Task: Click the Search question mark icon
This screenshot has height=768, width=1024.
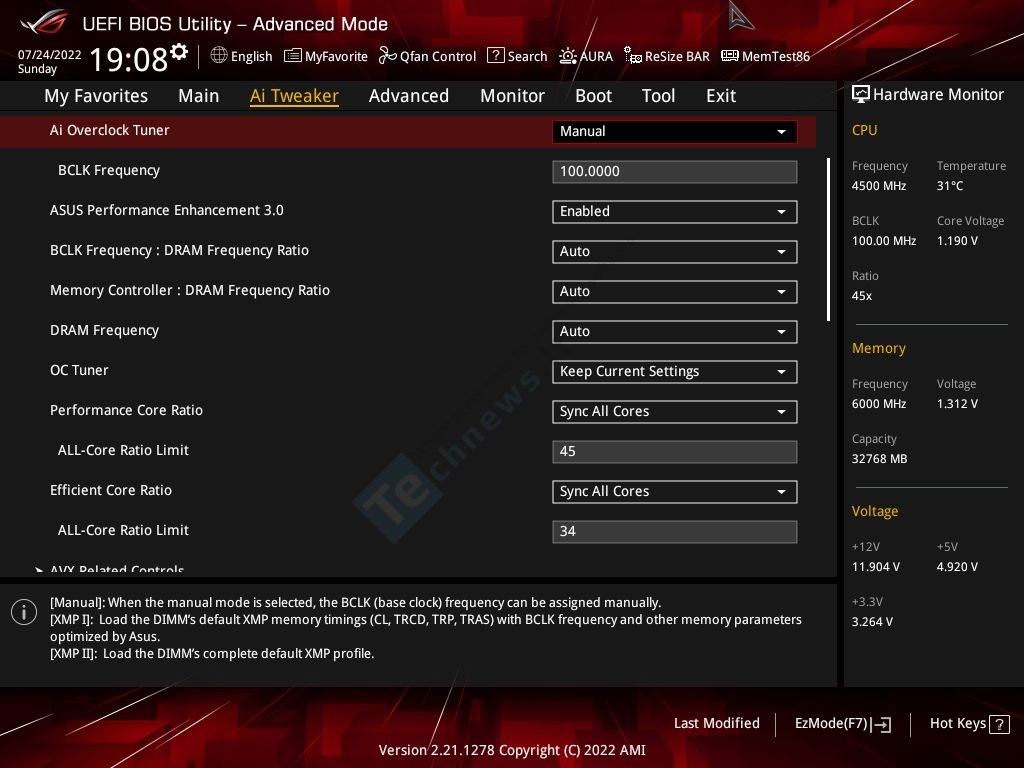Action: (496, 56)
